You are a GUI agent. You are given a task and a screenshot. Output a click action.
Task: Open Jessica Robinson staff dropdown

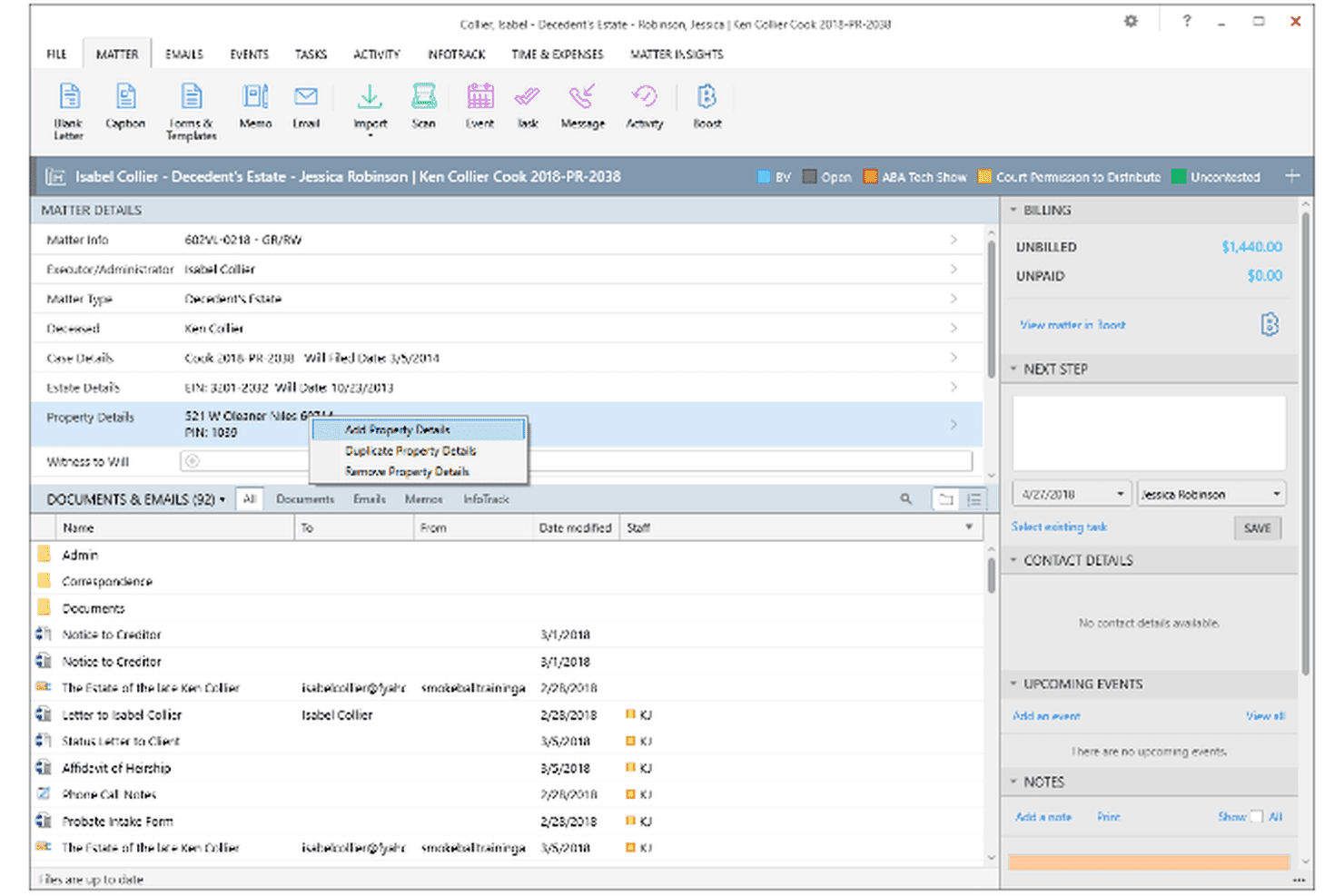pos(1276,494)
